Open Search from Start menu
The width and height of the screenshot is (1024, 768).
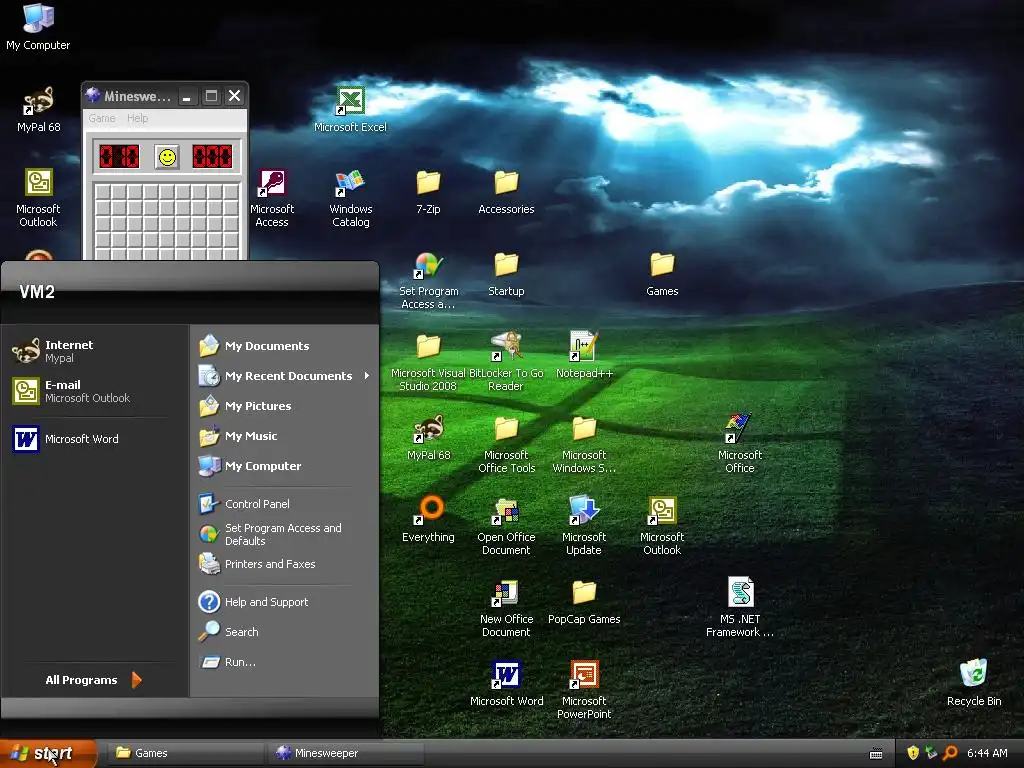coord(285,632)
